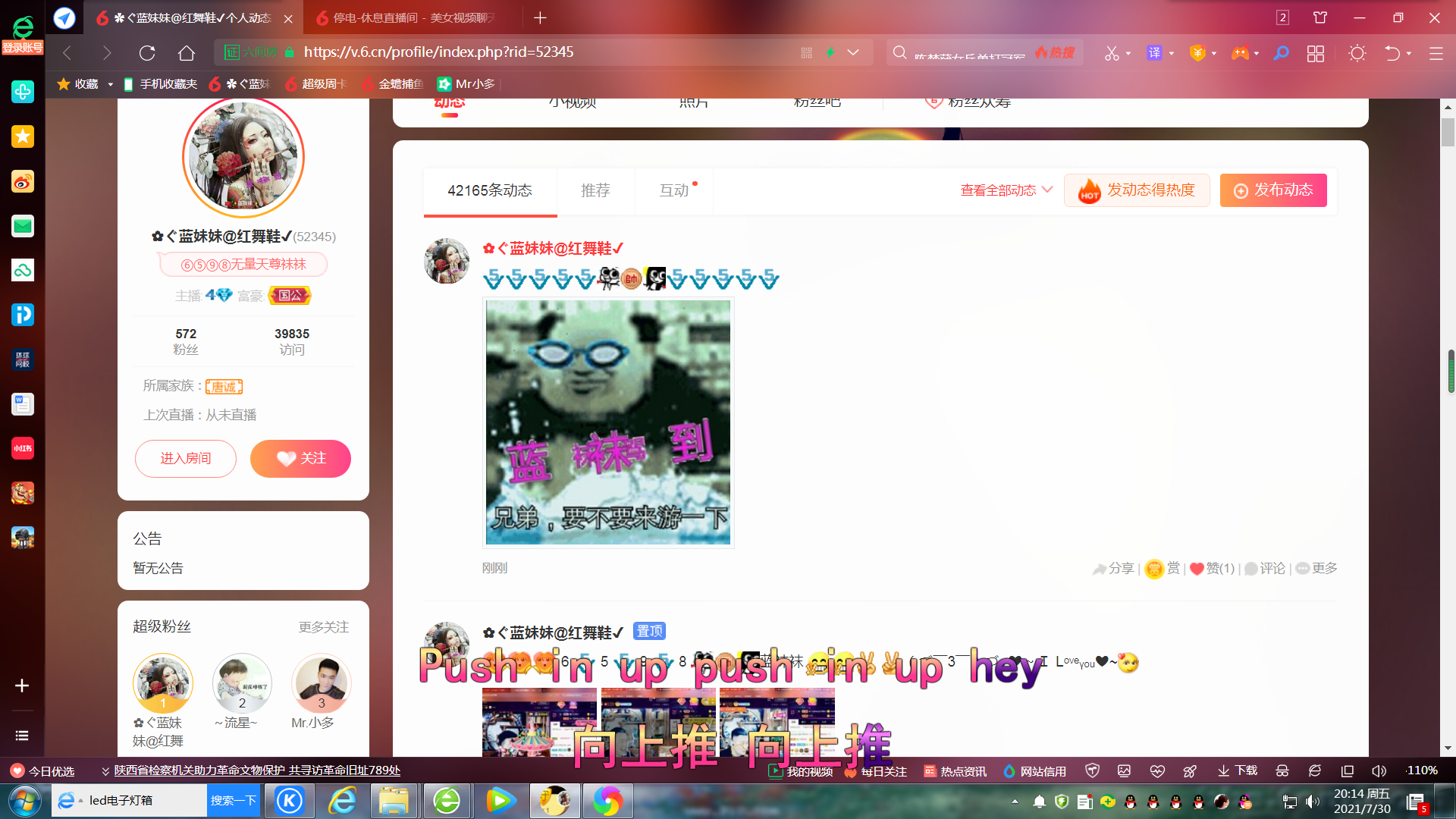Open the download button in status bar
The height and width of the screenshot is (819, 1456).
[1238, 770]
